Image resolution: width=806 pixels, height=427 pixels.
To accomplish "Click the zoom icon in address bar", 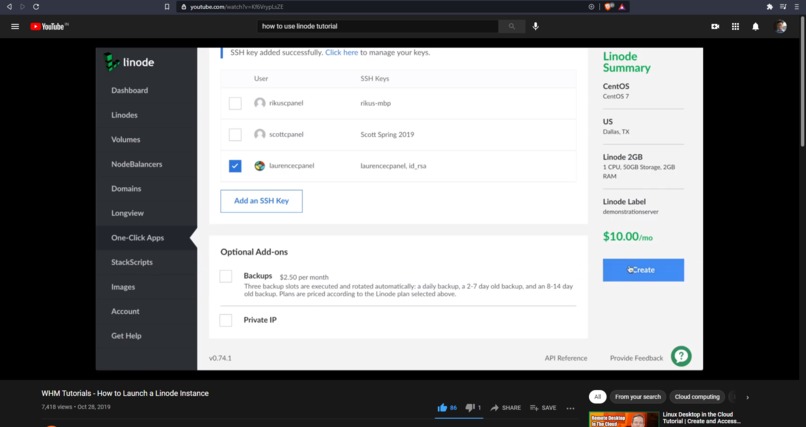I will [x=591, y=7].
